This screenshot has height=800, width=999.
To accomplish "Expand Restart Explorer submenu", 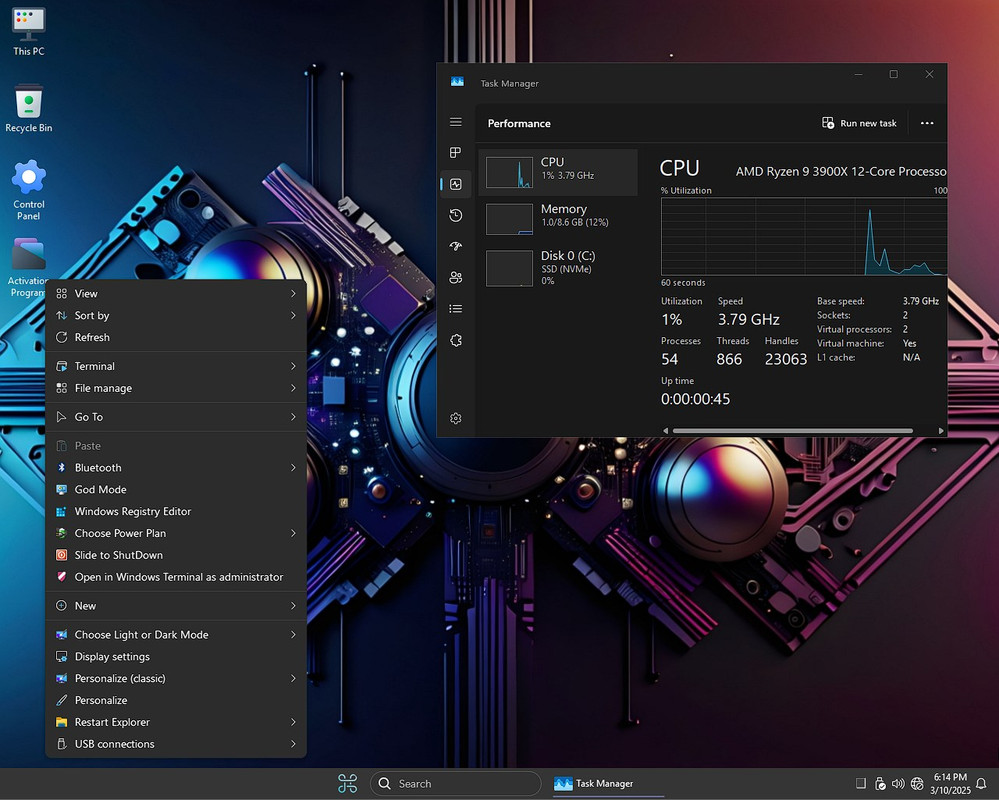I will [176, 722].
